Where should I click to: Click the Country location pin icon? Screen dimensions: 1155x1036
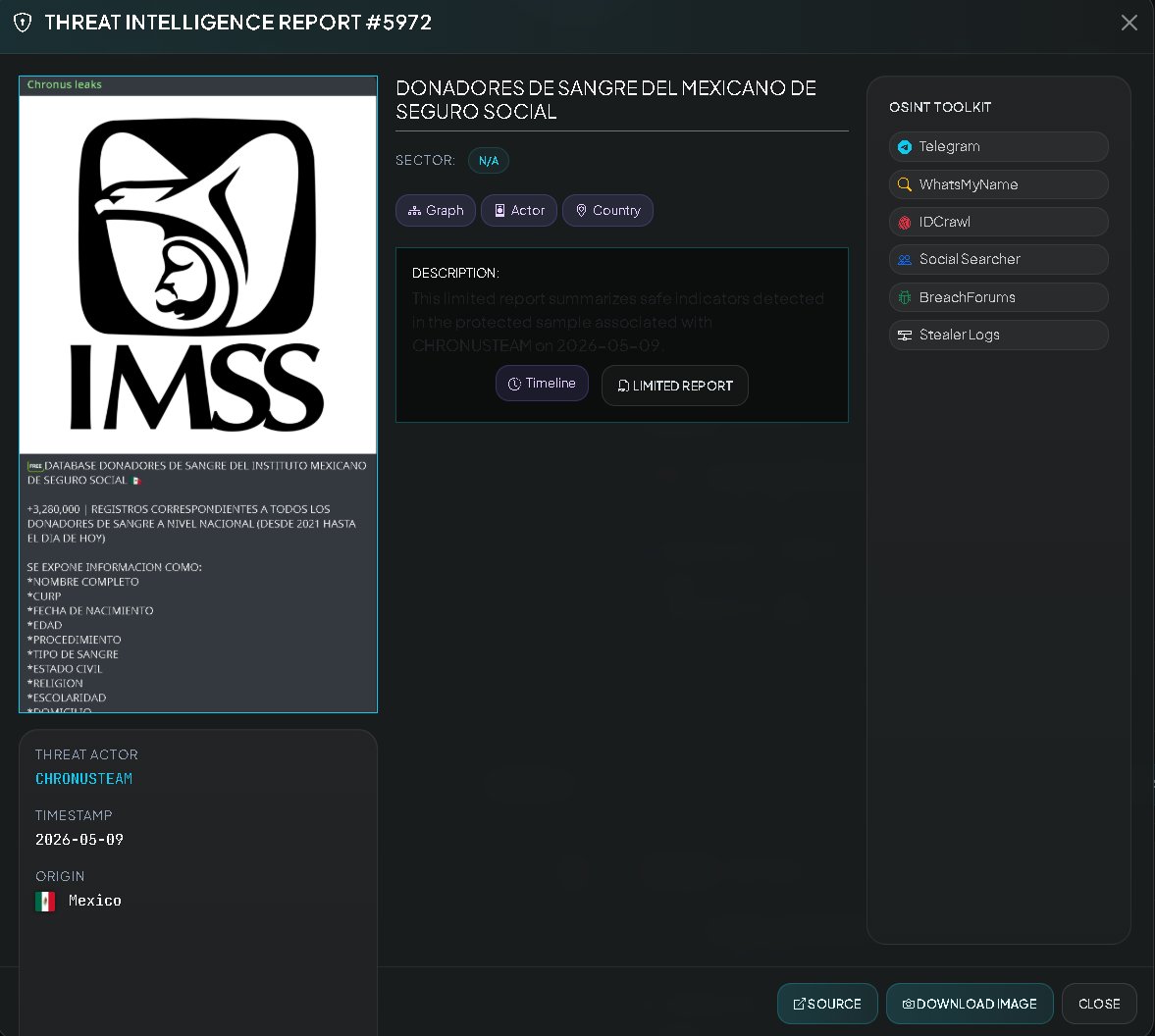(581, 211)
